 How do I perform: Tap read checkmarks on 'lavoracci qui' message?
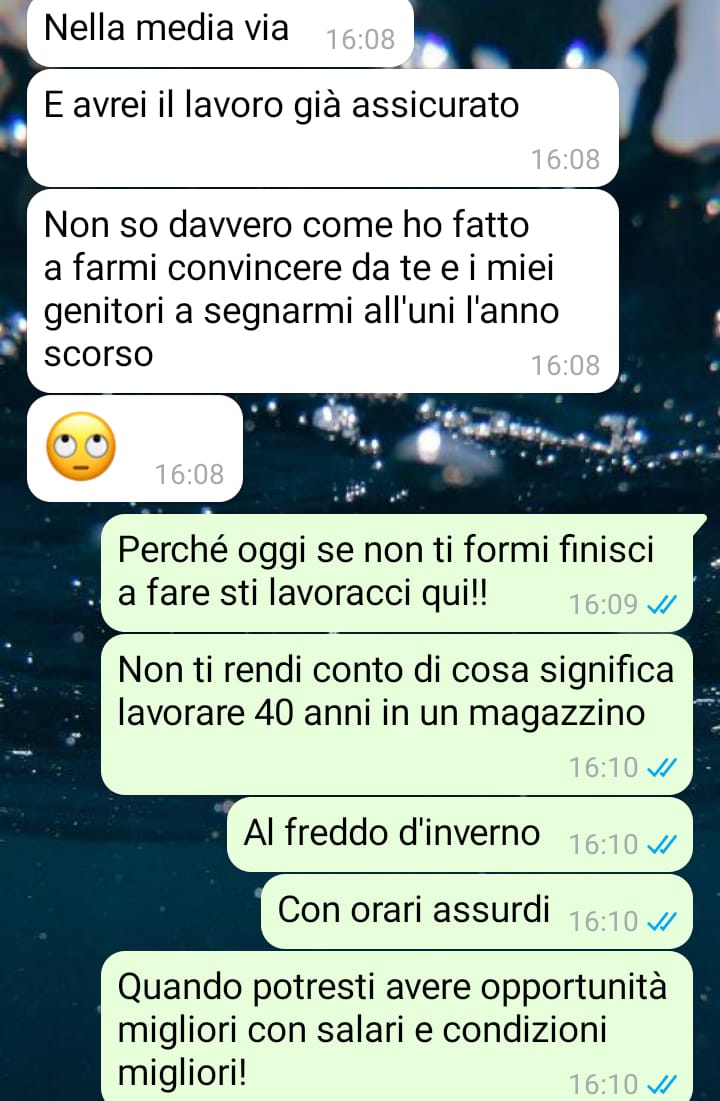click(662, 604)
